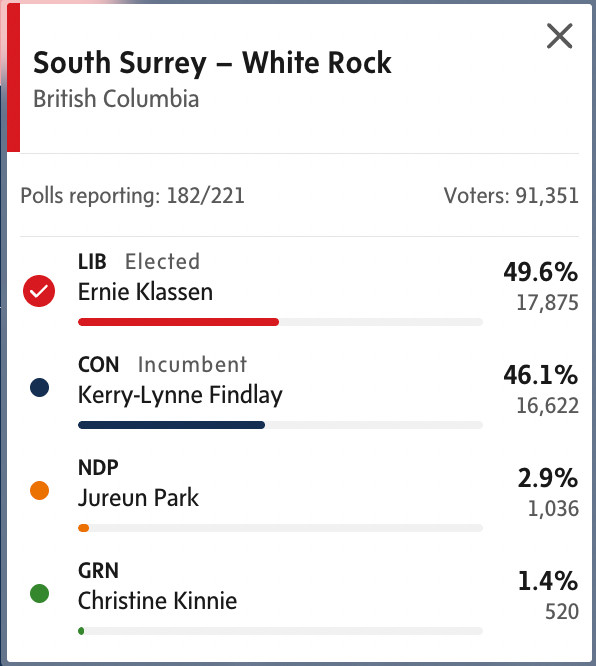
Task: Click the orange NDP vote share bar
Action: (84, 528)
